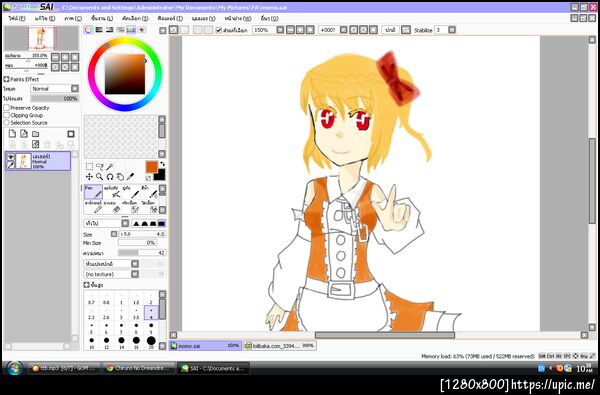Image resolution: width=600 pixels, height=395 pixels.
Task: Click the Min Size 0% field
Action: point(137,243)
